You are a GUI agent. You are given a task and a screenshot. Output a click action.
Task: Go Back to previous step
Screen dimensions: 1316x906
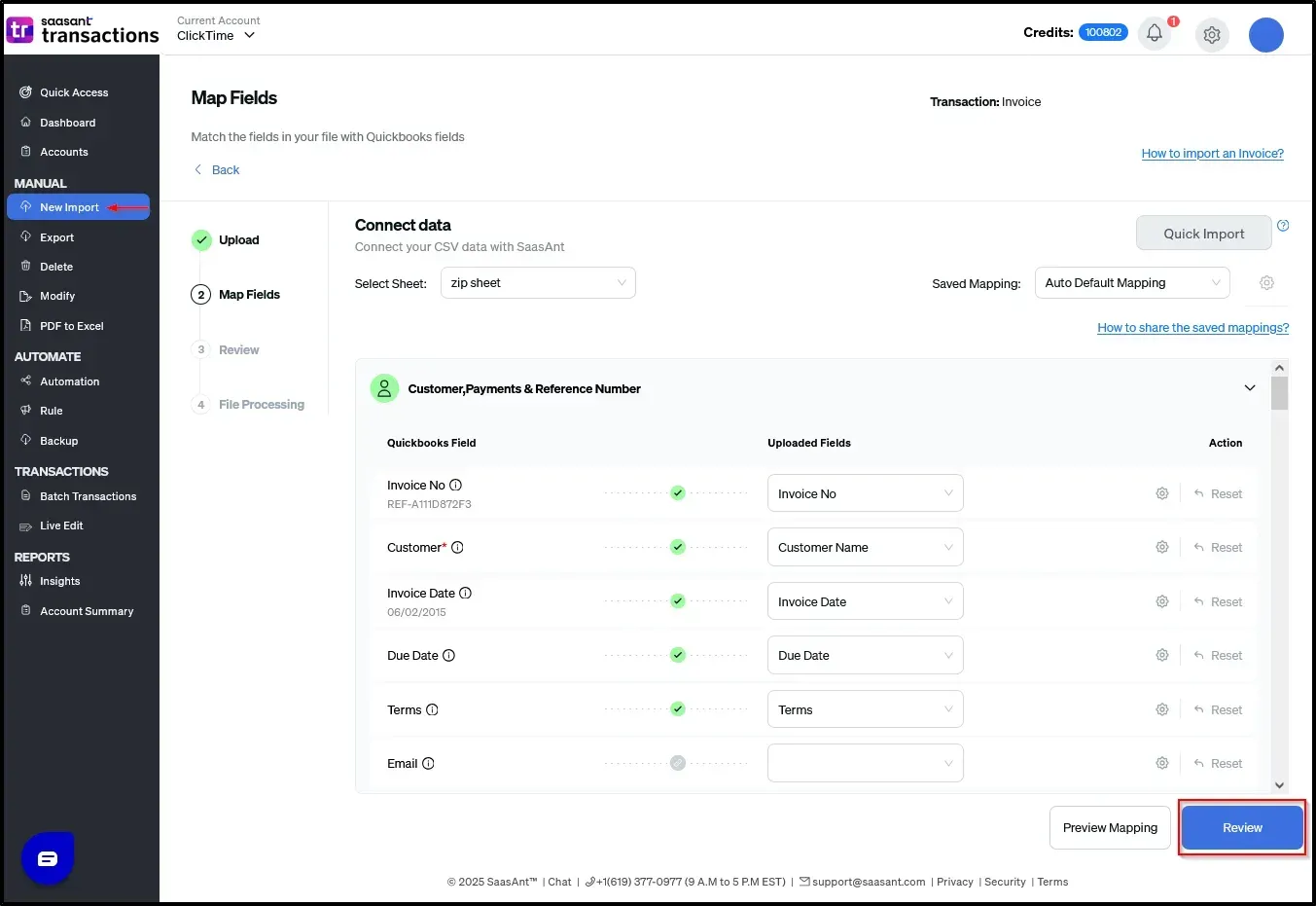click(217, 169)
